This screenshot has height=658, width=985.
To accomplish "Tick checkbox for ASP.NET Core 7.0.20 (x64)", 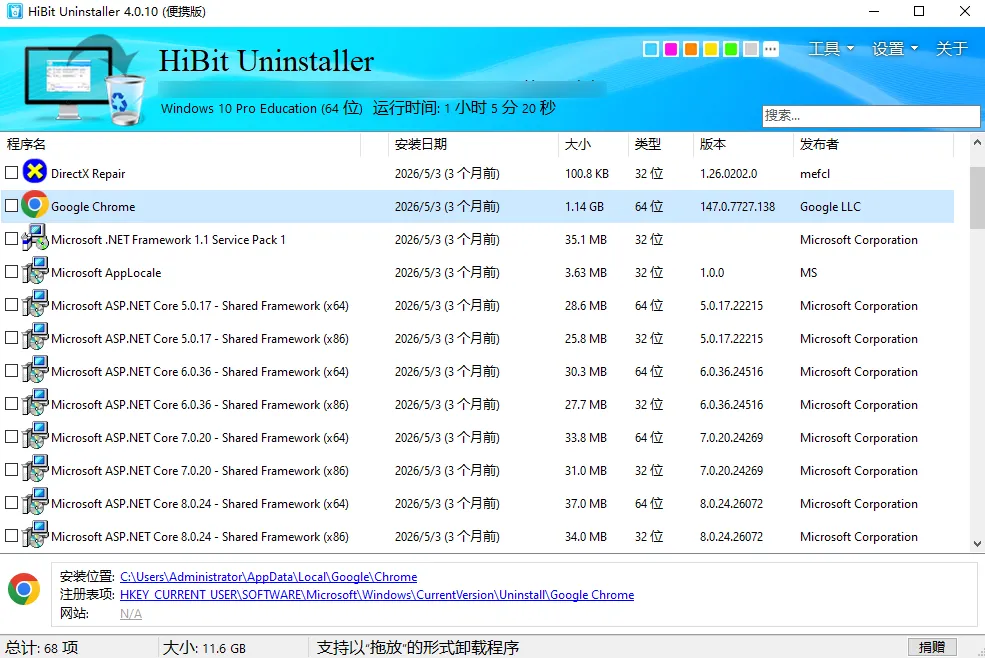I will click(11, 437).
